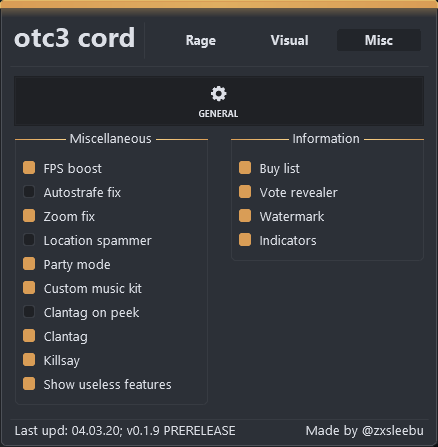
Task: Switch to the Visual tab
Action: 289,40
